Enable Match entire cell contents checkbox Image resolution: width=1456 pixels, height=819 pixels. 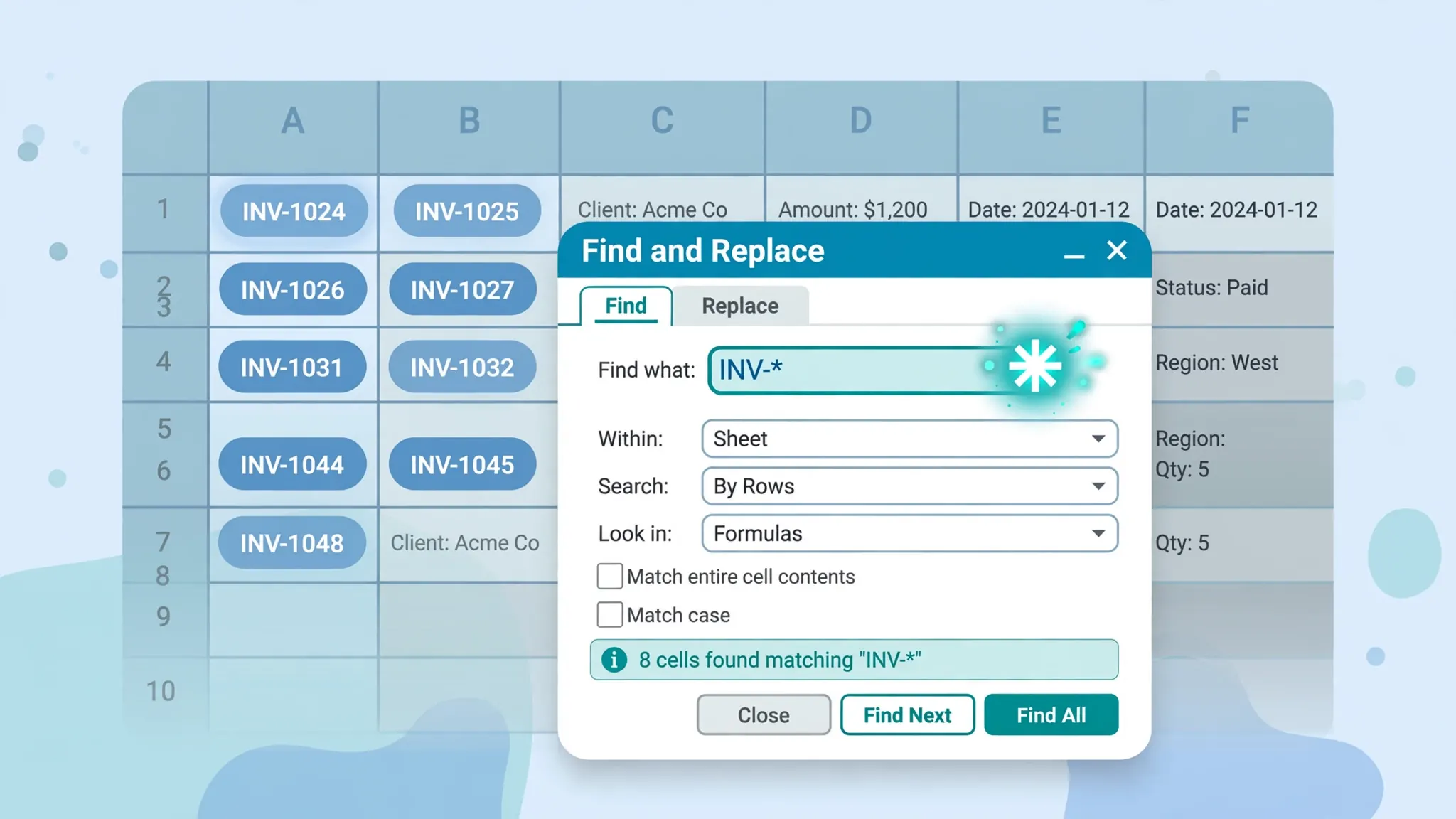pyautogui.click(x=610, y=577)
